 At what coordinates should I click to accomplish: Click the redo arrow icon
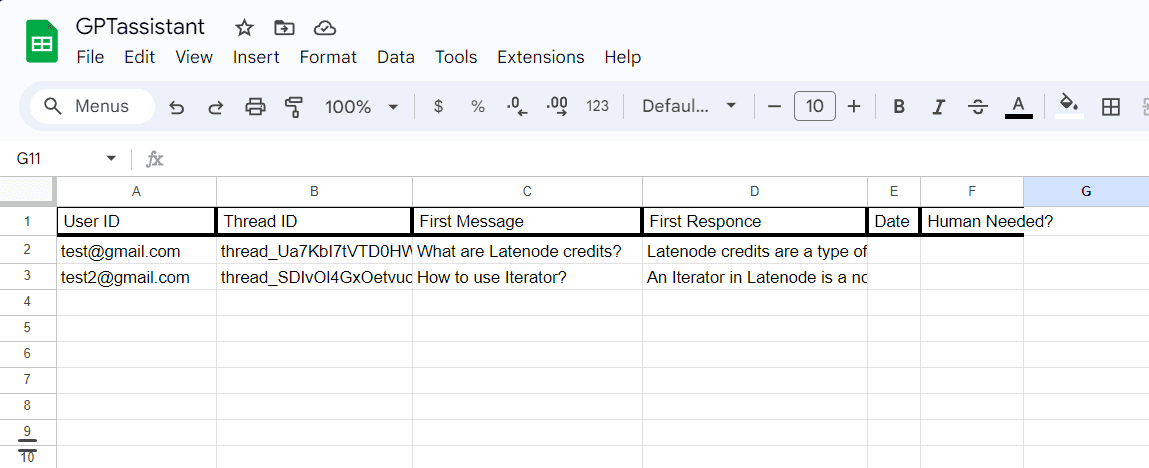pos(215,107)
